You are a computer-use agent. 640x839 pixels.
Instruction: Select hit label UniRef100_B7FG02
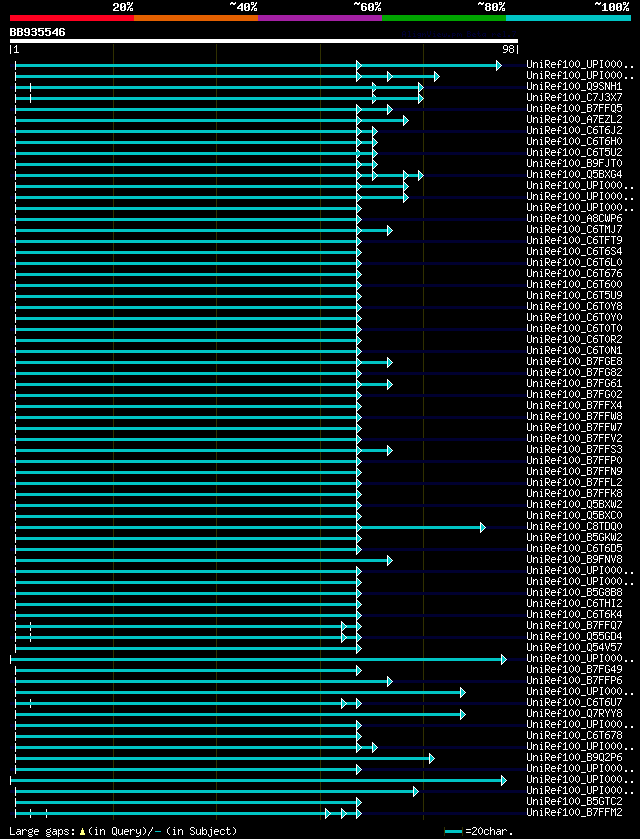[574, 395]
